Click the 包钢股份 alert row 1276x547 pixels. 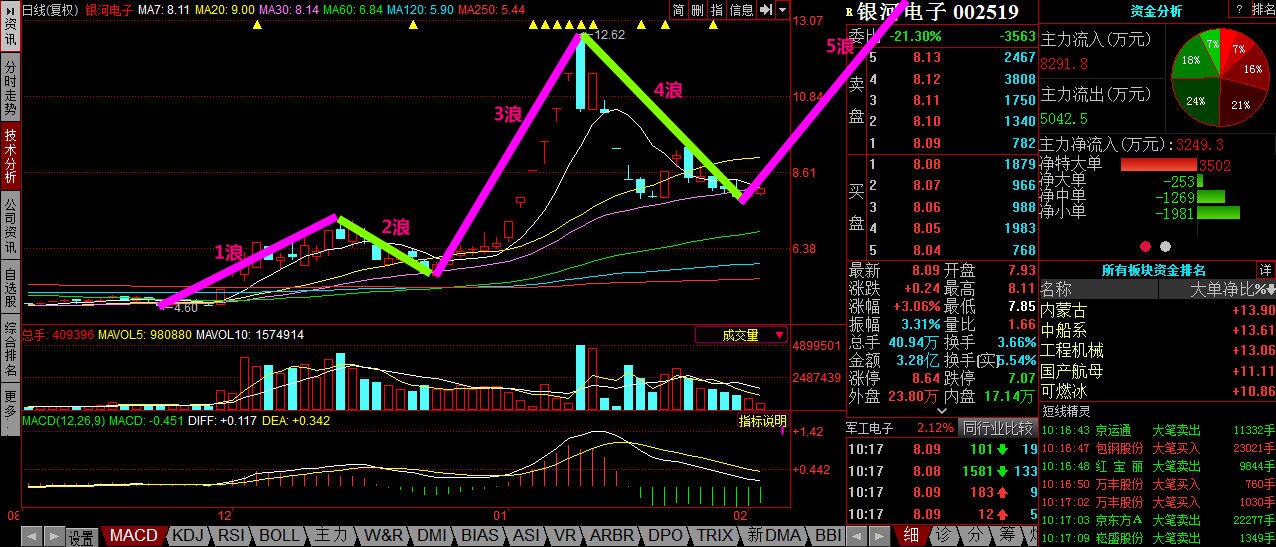[1158, 448]
